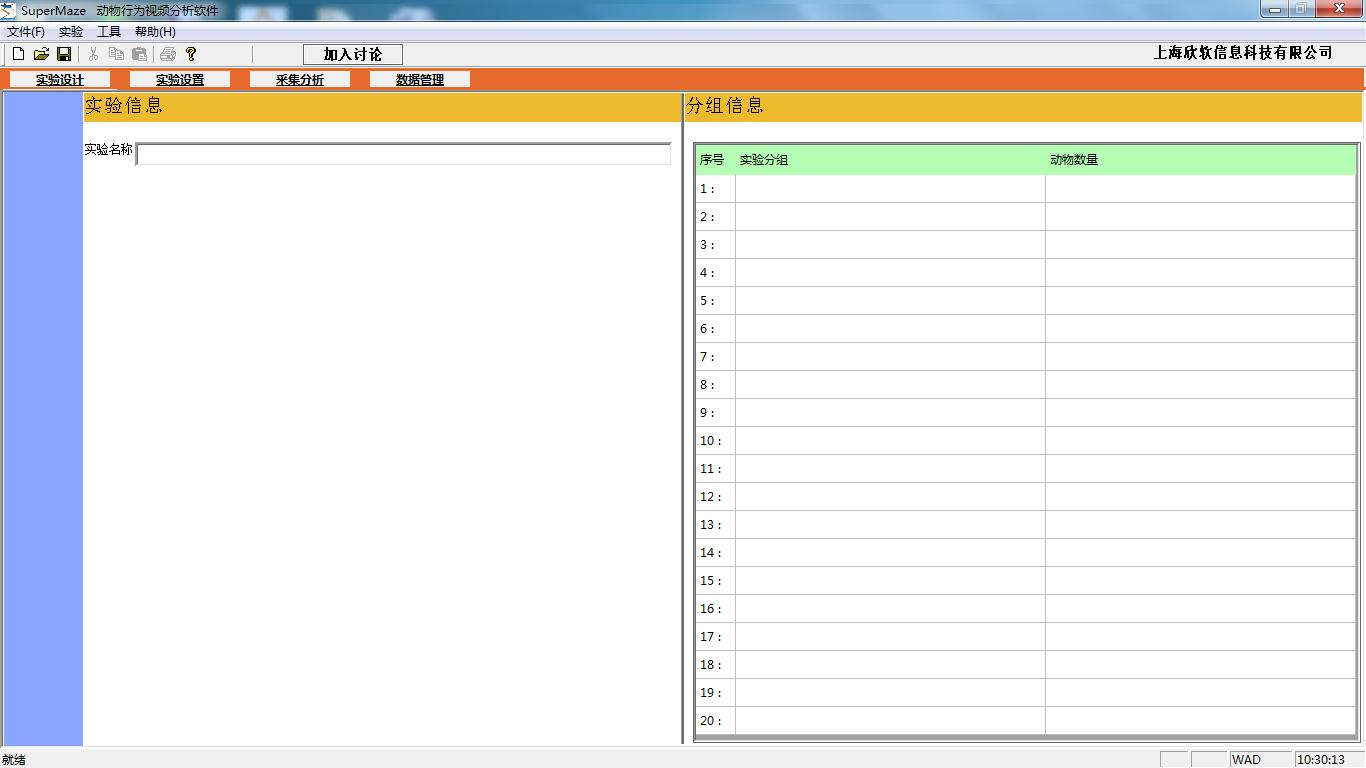This screenshot has width=1366, height=768.
Task: Open the 工具 menu
Action: pyautogui.click(x=109, y=32)
